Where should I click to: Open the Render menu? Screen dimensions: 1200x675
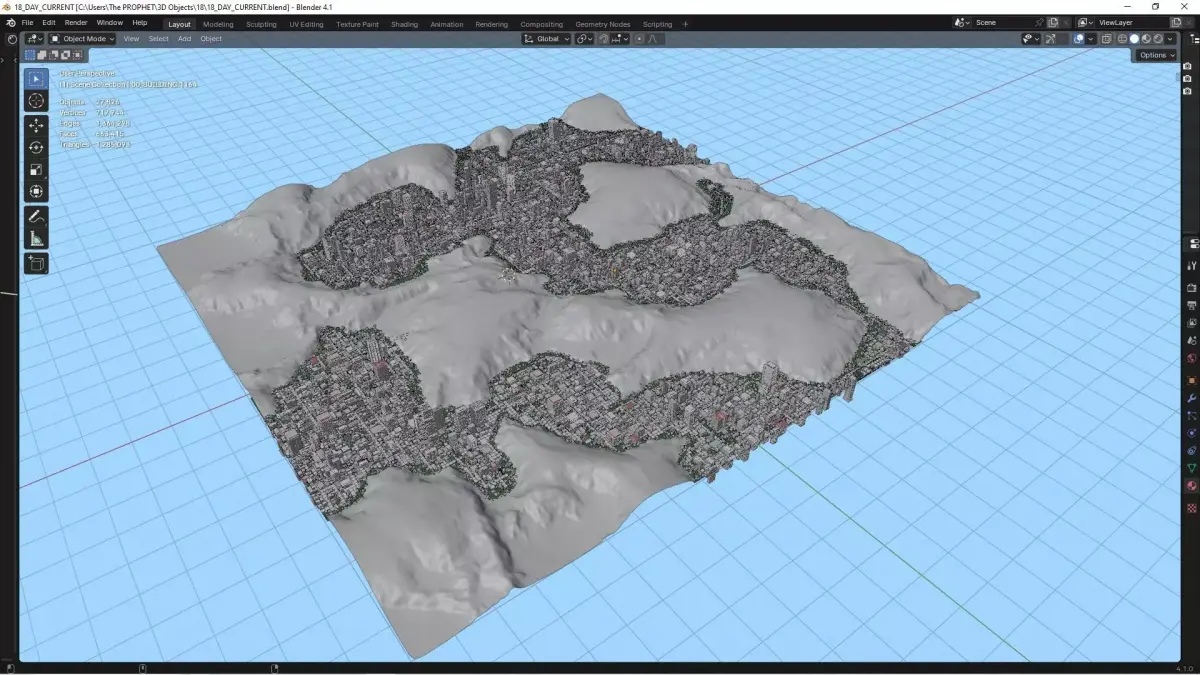click(x=76, y=22)
